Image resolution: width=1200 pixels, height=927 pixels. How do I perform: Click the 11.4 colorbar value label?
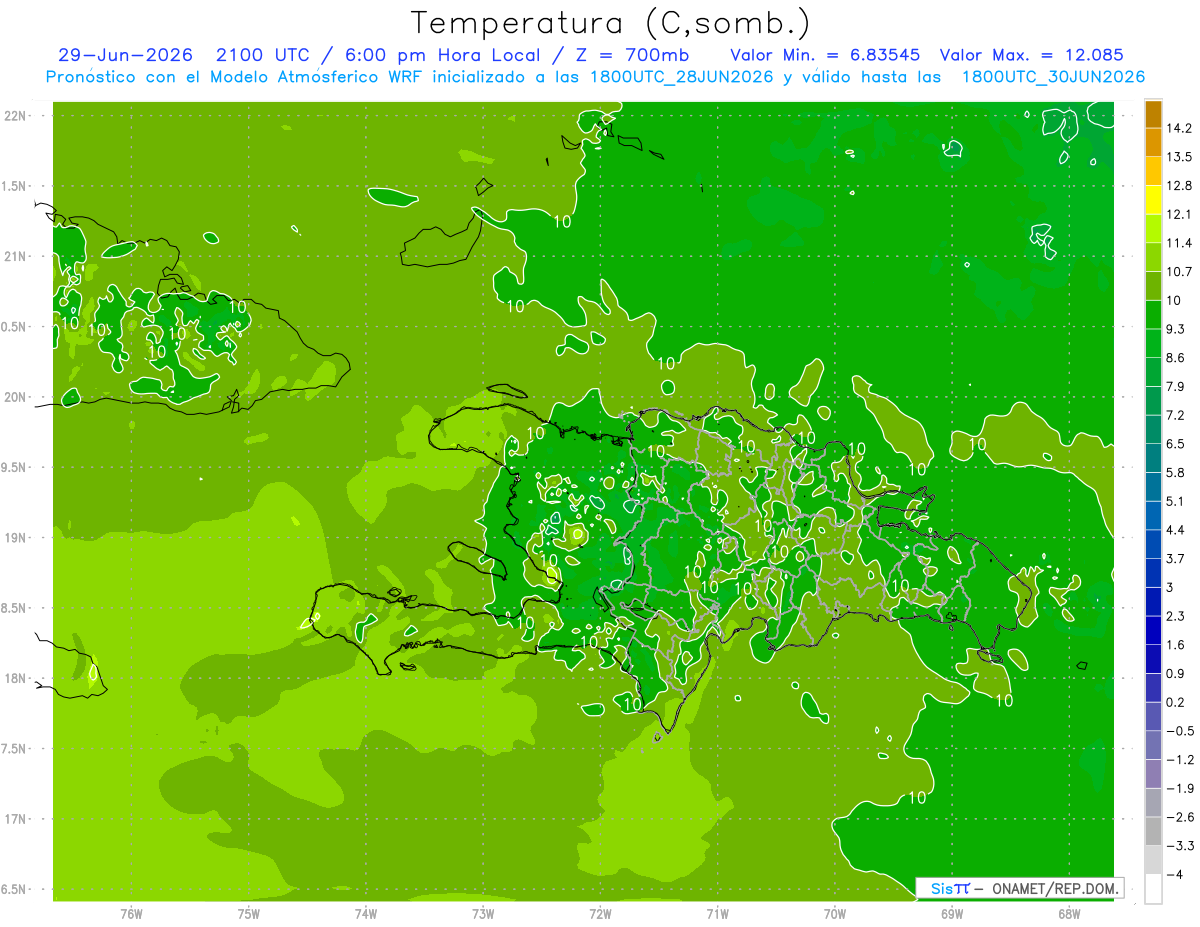(1179, 243)
